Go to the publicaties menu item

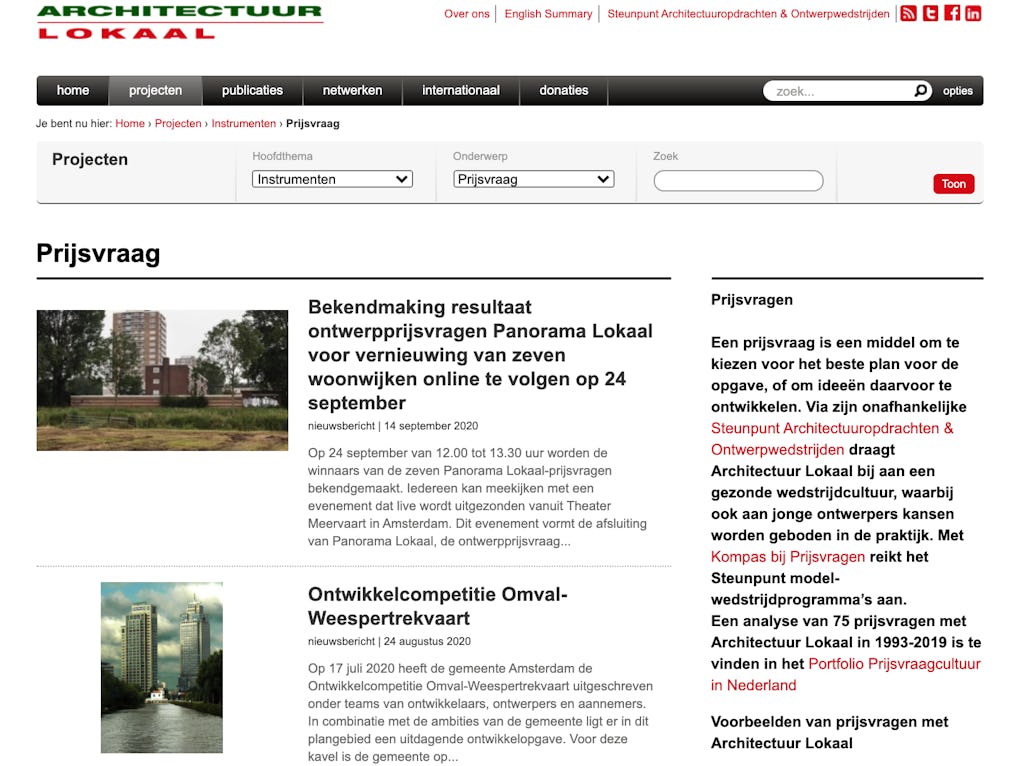[252, 91]
